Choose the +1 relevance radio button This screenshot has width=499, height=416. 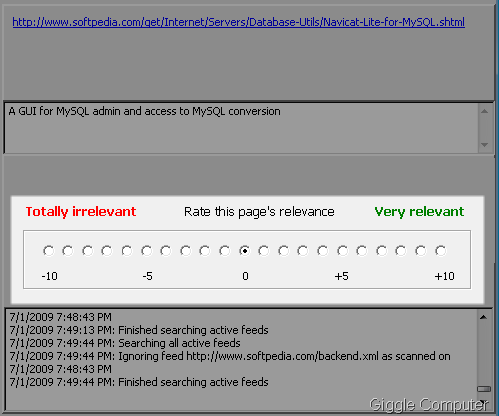264,251
